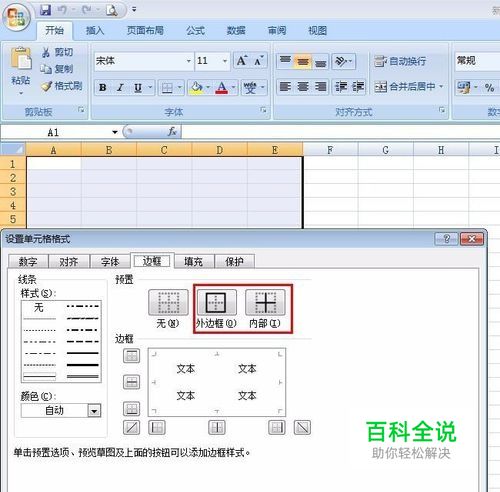Screen dimensions: 500x492
Task: Open the 对齐 tab in the dialog
Action: [69, 262]
